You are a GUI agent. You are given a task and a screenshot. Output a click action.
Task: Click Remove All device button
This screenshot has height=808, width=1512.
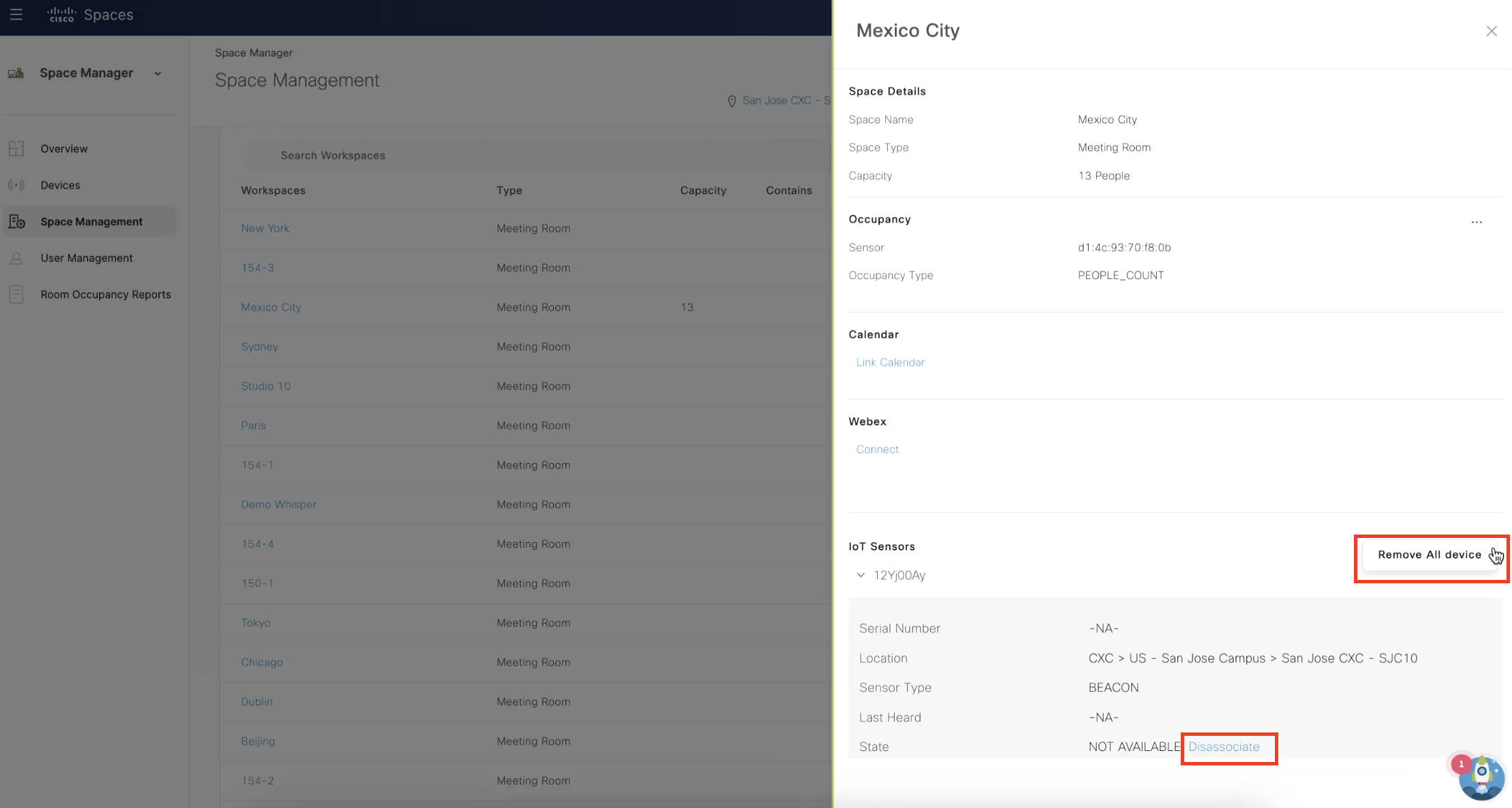pos(1429,555)
